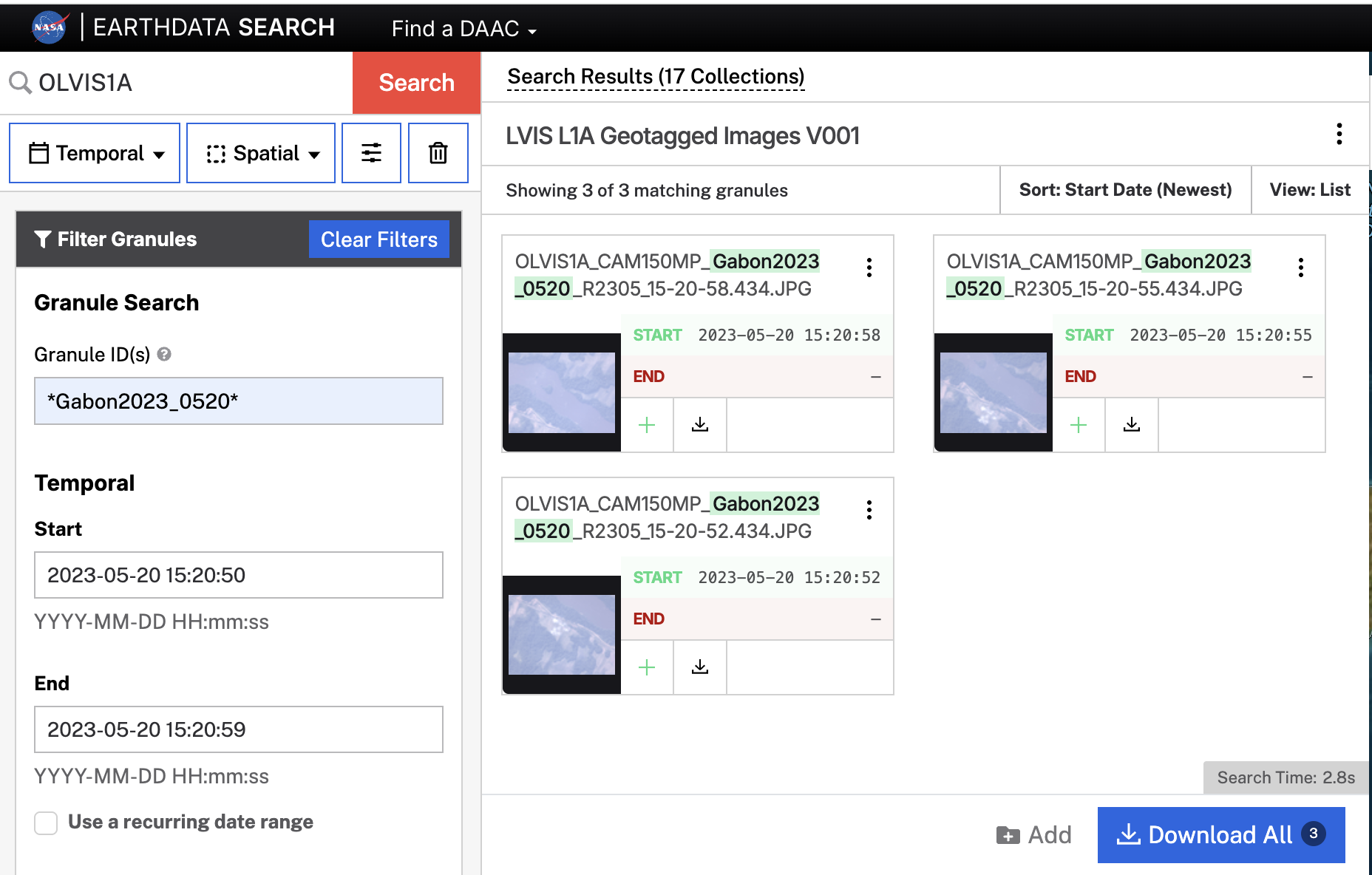Image resolution: width=1372 pixels, height=875 pixels.
Task: Click thumbnail of 15-20-52 granule
Action: tap(562, 635)
